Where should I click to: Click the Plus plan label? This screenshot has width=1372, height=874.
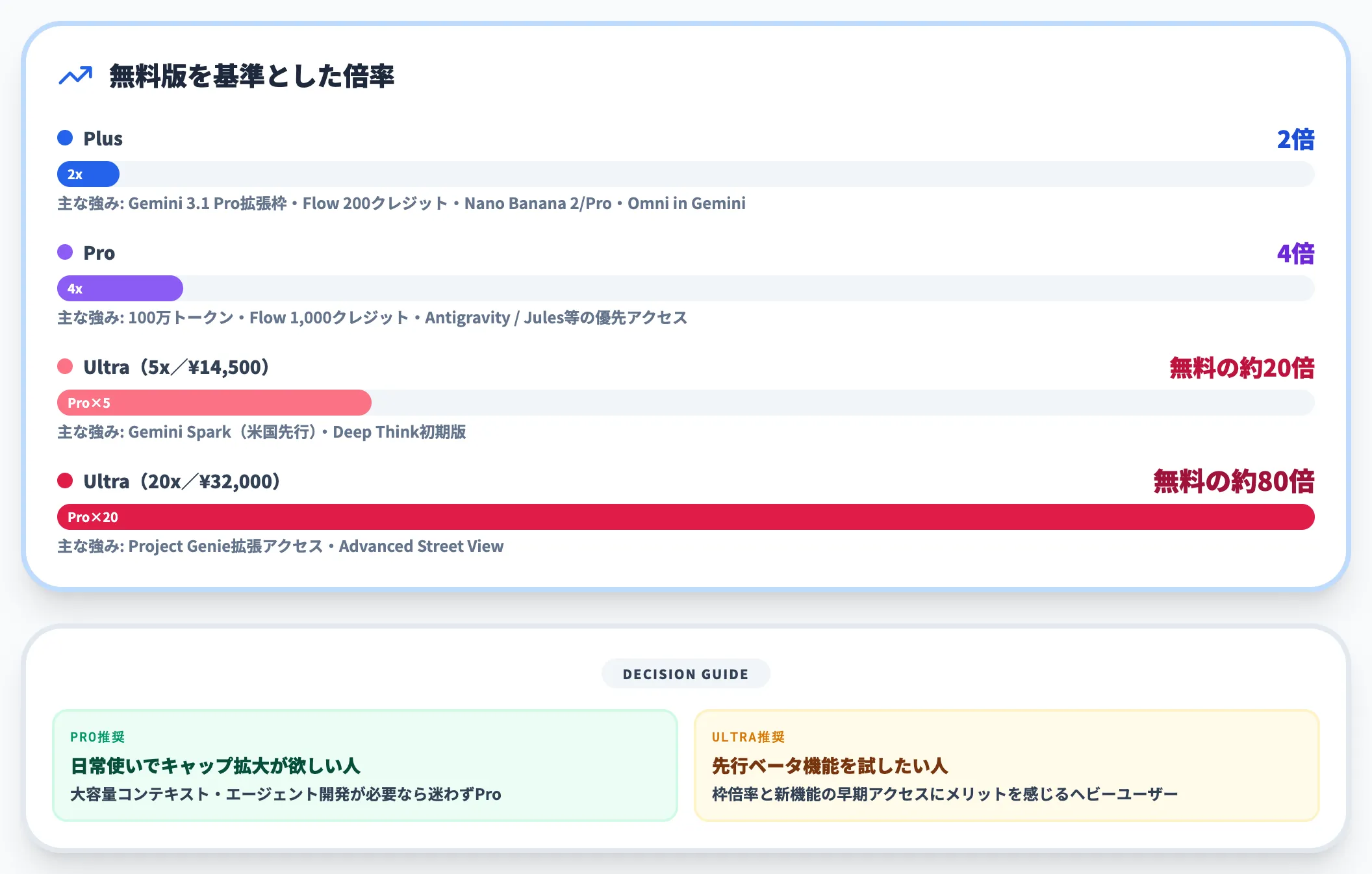[x=103, y=138]
